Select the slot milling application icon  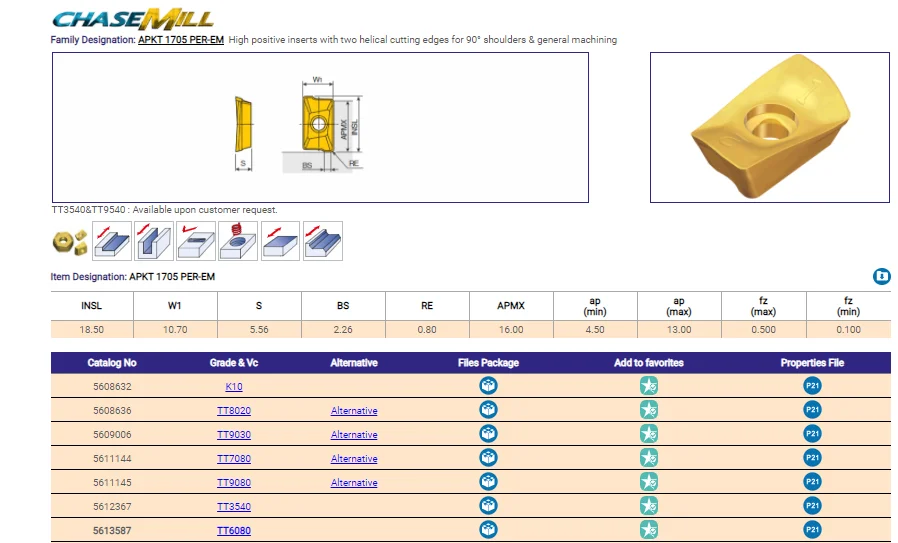coord(154,241)
